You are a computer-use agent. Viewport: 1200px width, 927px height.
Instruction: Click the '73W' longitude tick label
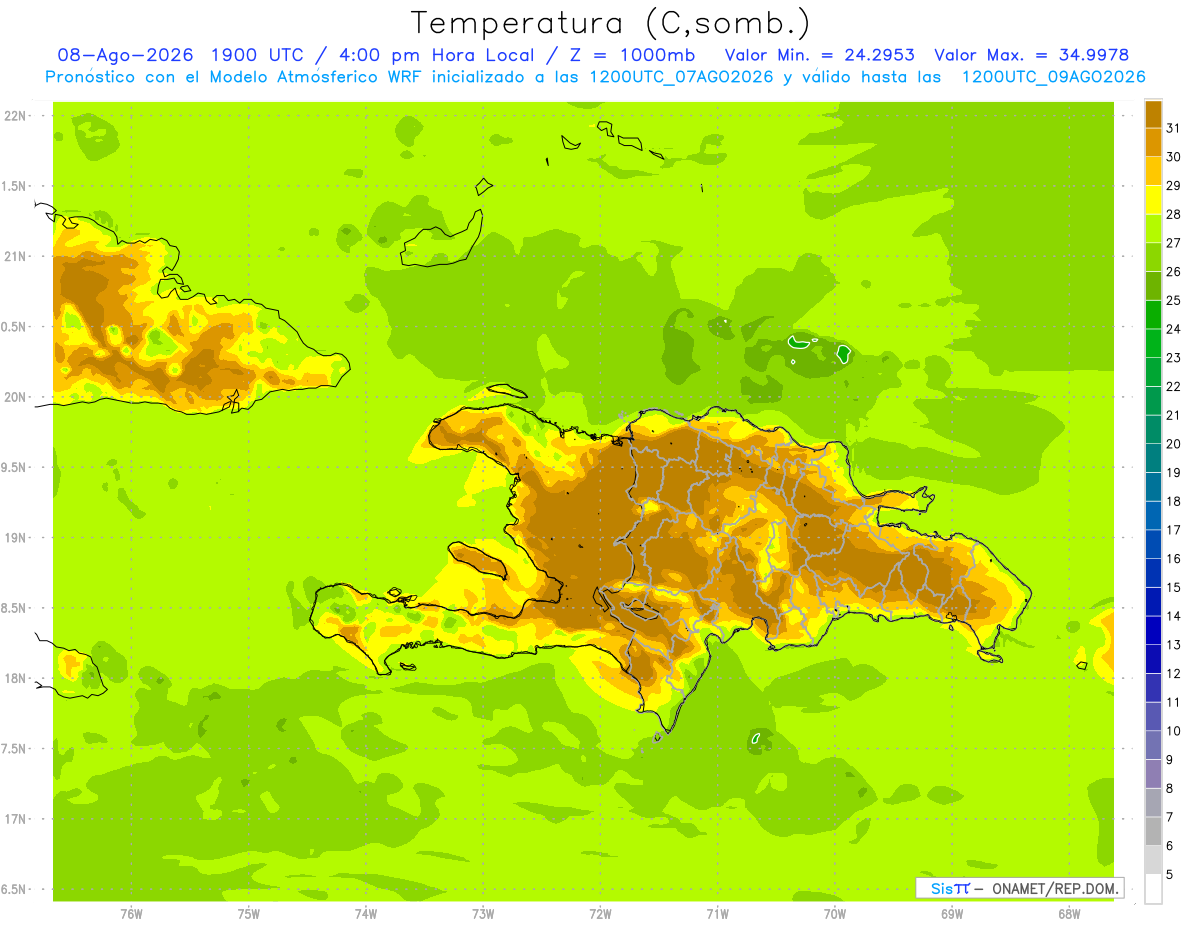pos(483,913)
